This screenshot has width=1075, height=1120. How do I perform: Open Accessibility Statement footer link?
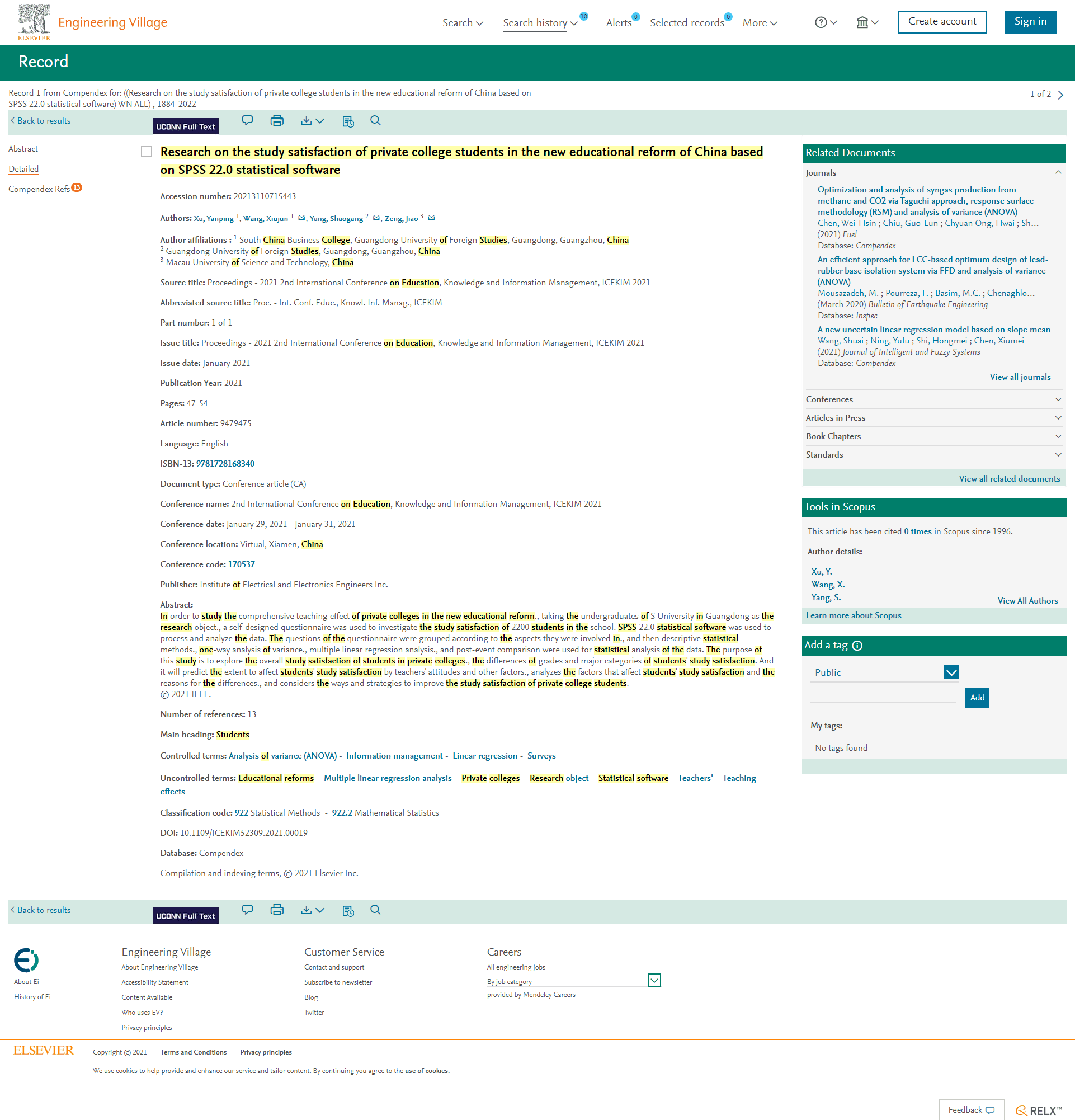pyautogui.click(x=155, y=982)
